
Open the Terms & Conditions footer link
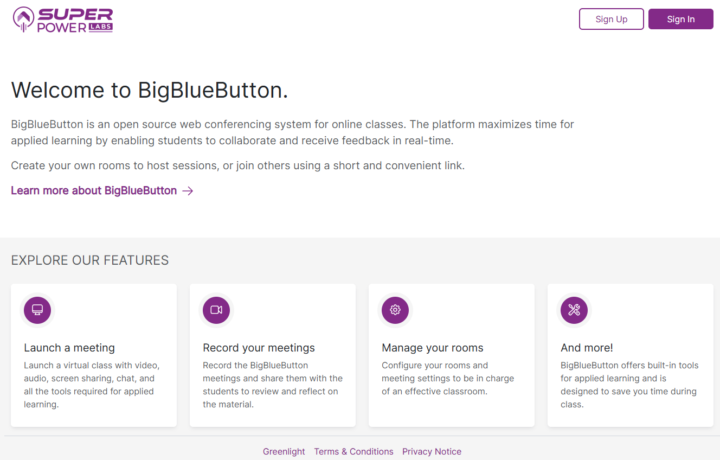[x=354, y=451]
